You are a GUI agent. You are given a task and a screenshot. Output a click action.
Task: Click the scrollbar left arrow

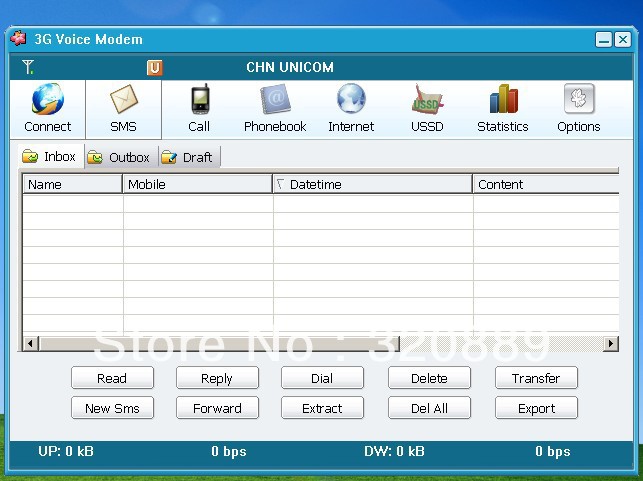[30, 343]
